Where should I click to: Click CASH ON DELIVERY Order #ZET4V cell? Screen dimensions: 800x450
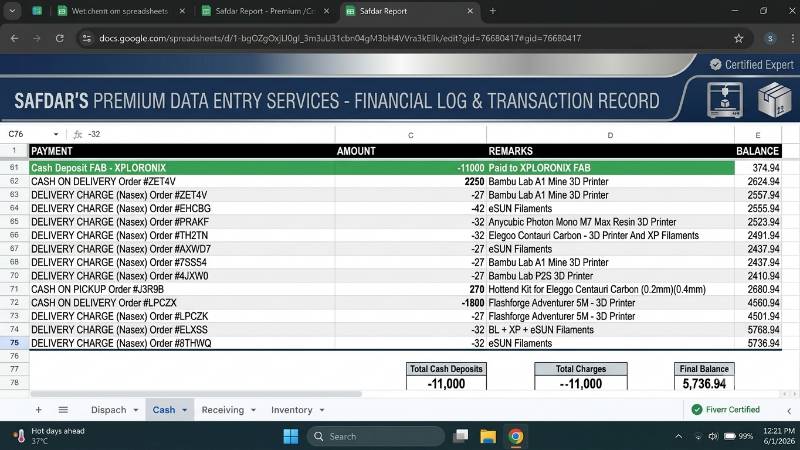[x=182, y=182]
